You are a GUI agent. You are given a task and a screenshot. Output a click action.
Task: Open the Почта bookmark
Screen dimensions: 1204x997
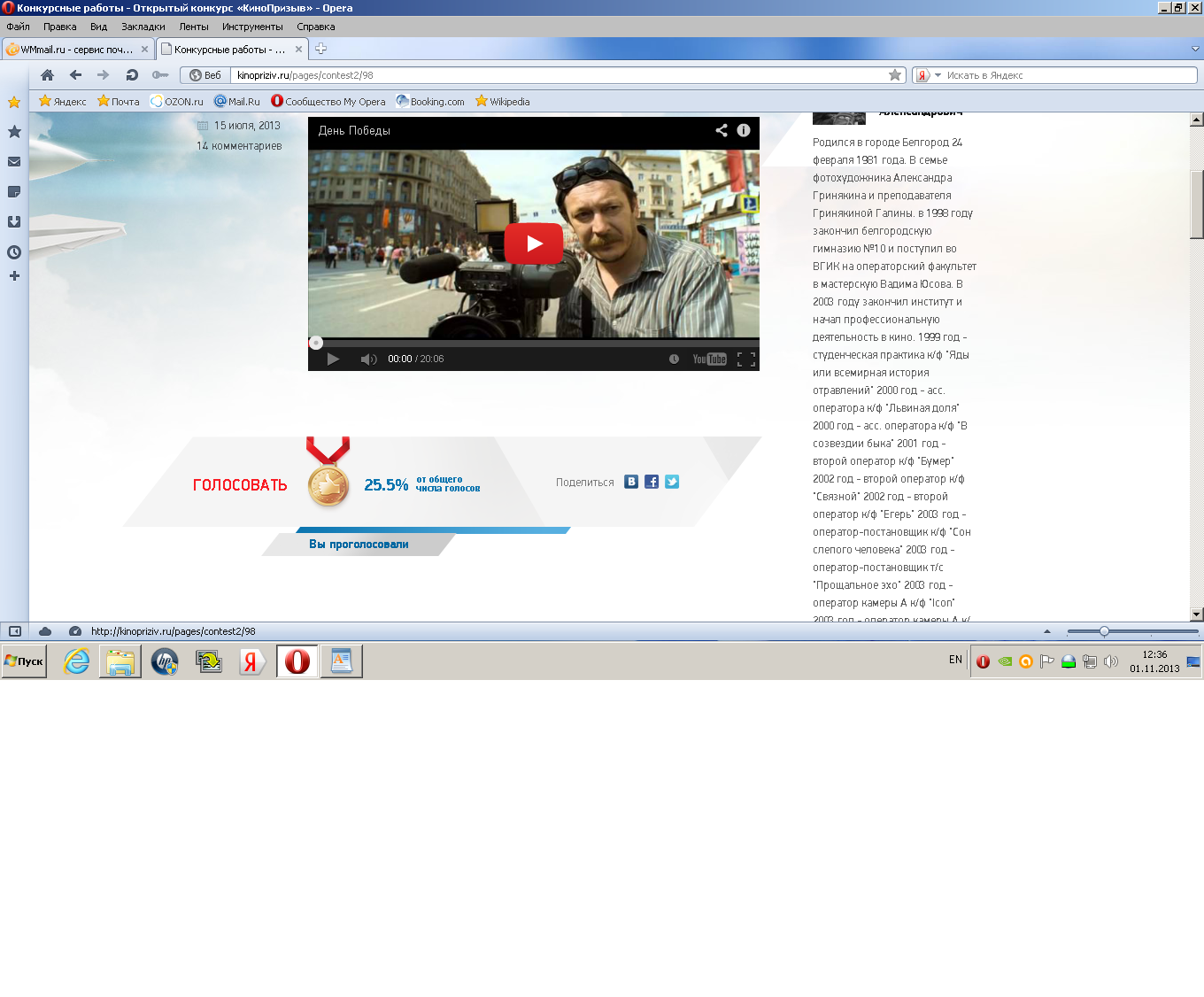pyautogui.click(x=119, y=101)
